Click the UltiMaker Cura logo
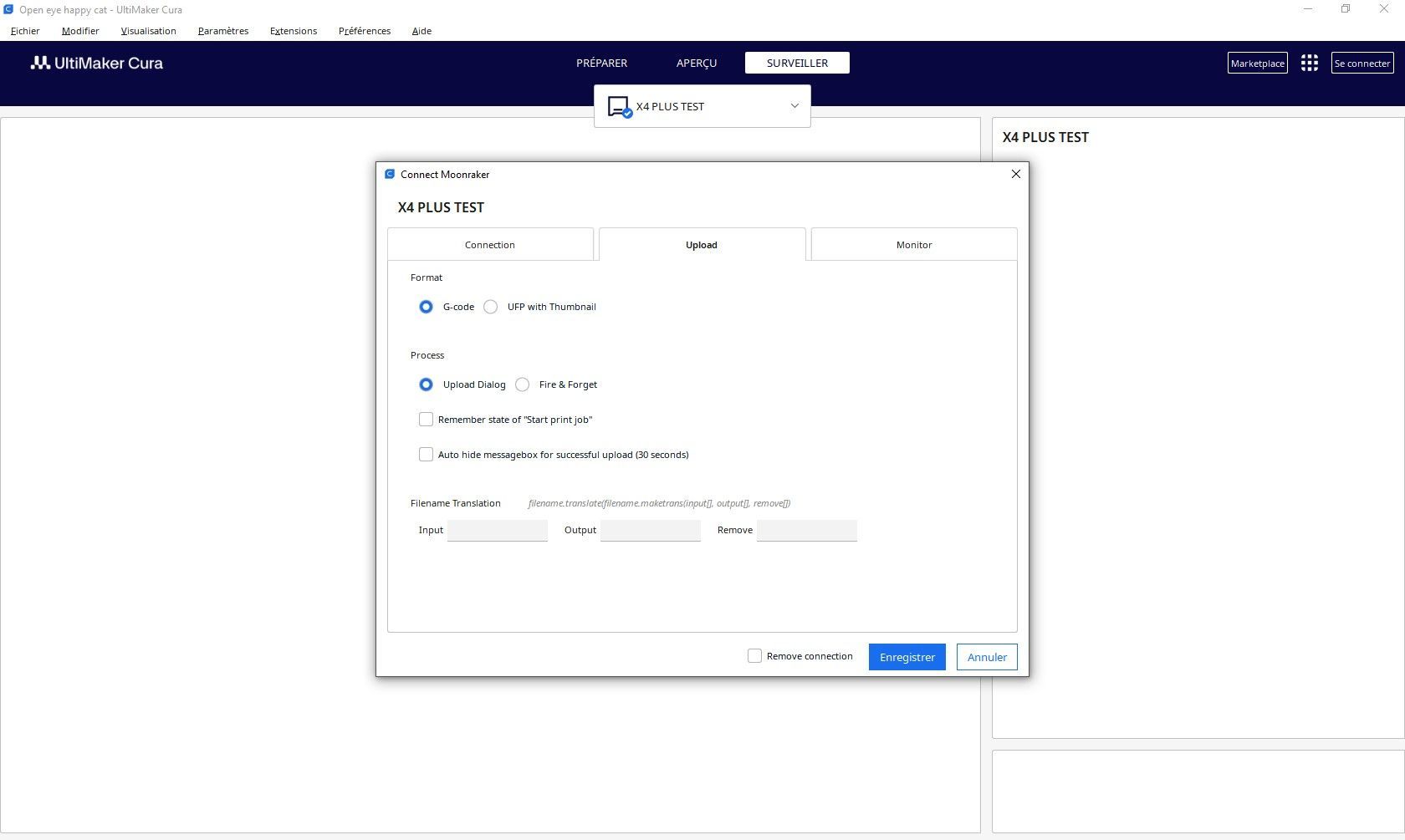Image resolution: width=1405 pixels, height=840 pixels. click(97, 63)
